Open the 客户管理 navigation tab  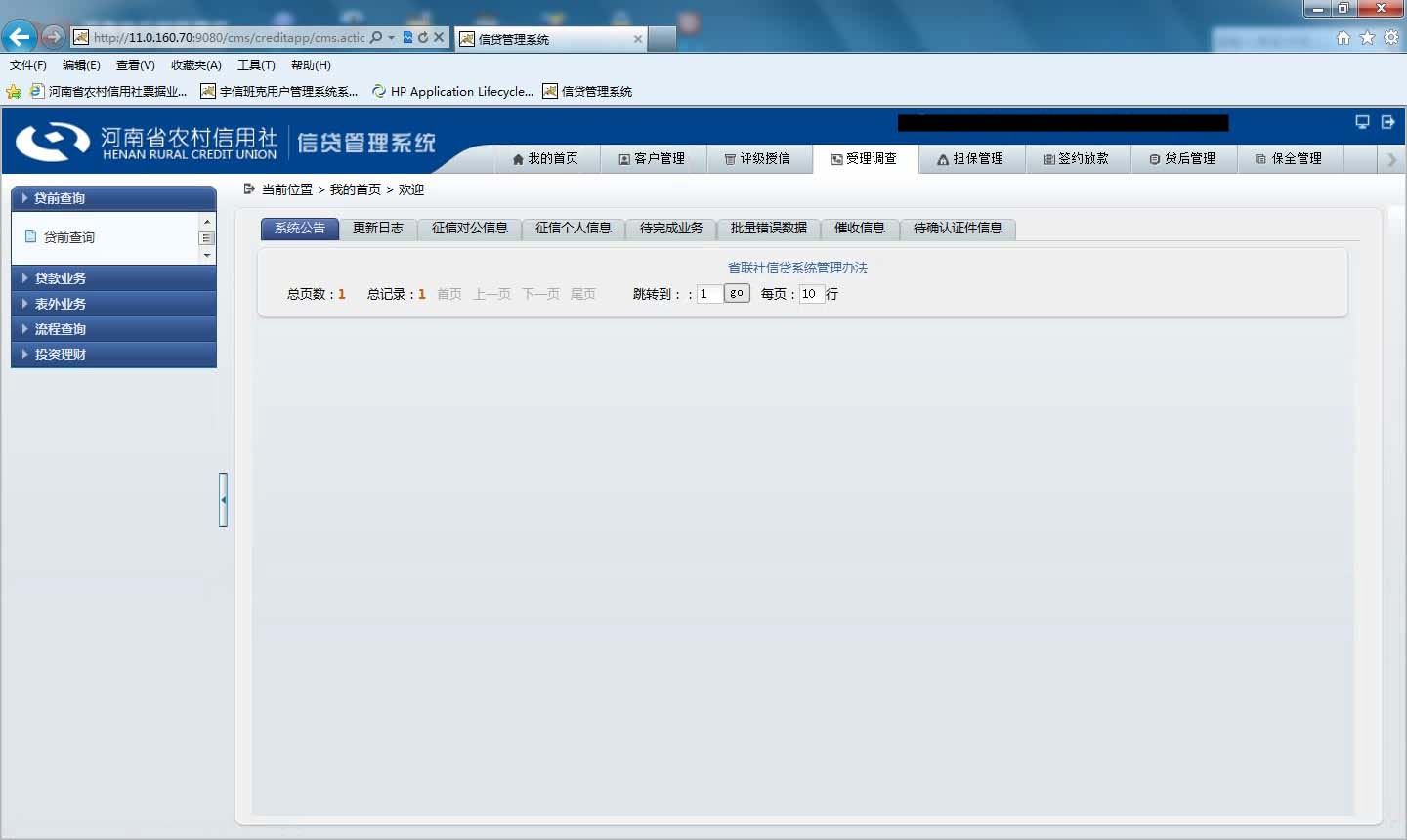[652, 158]
